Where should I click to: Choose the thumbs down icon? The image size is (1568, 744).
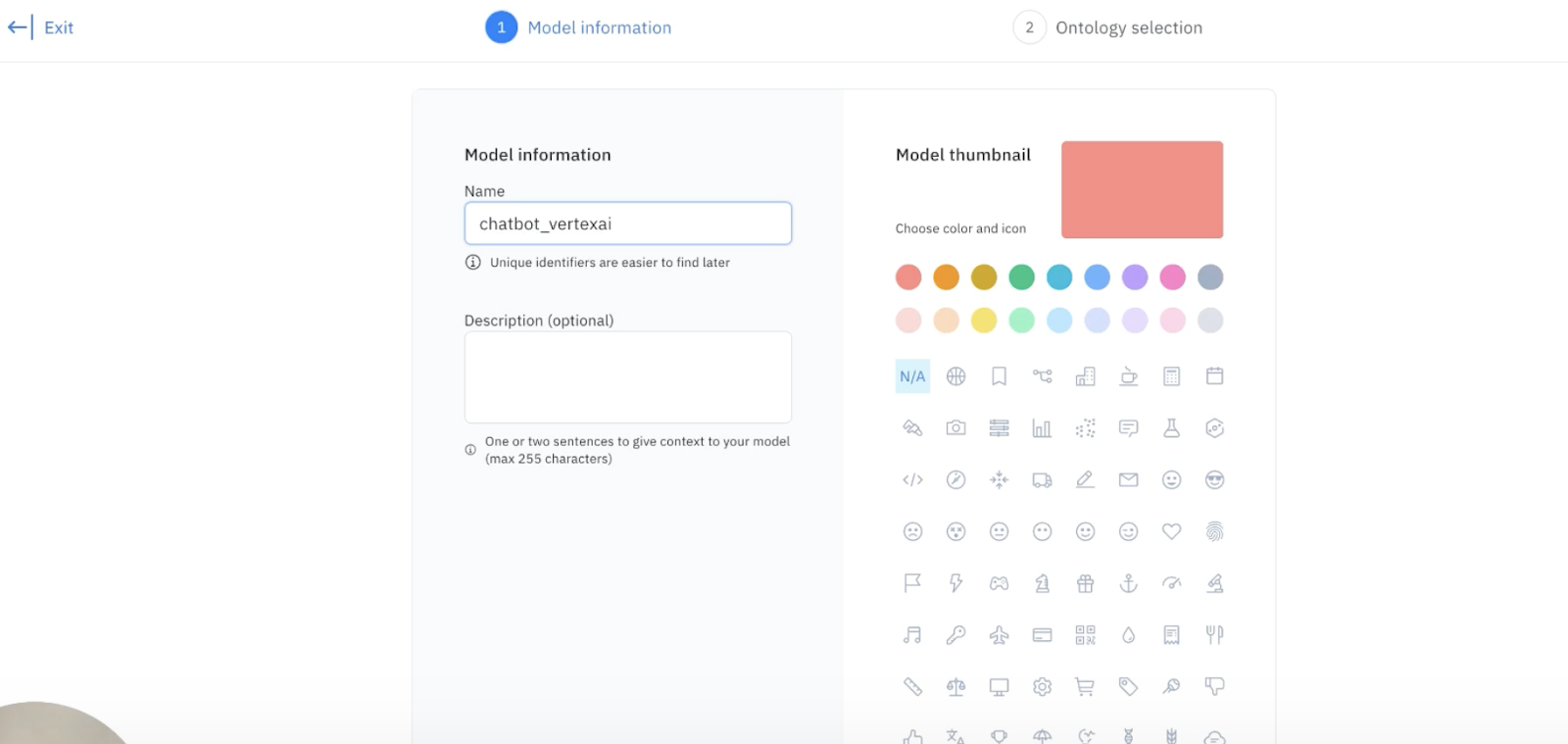[x=1215, y=686]
